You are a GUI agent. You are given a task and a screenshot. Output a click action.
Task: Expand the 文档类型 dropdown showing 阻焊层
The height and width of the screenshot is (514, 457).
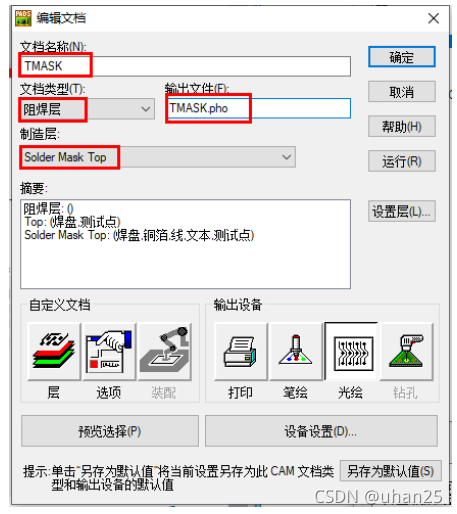[x=87, y=109]
